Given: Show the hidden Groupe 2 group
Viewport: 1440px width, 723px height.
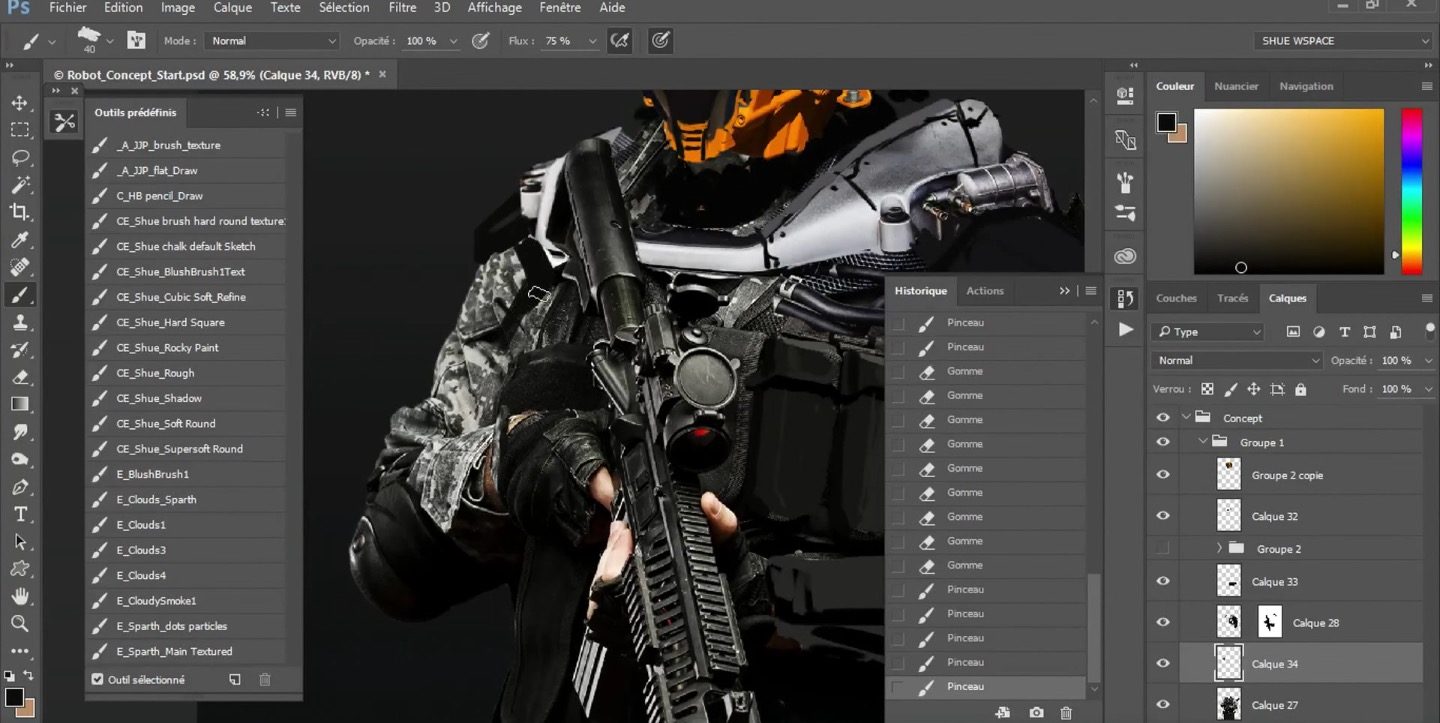Looking at the screenshot, I should [1162, 548].
